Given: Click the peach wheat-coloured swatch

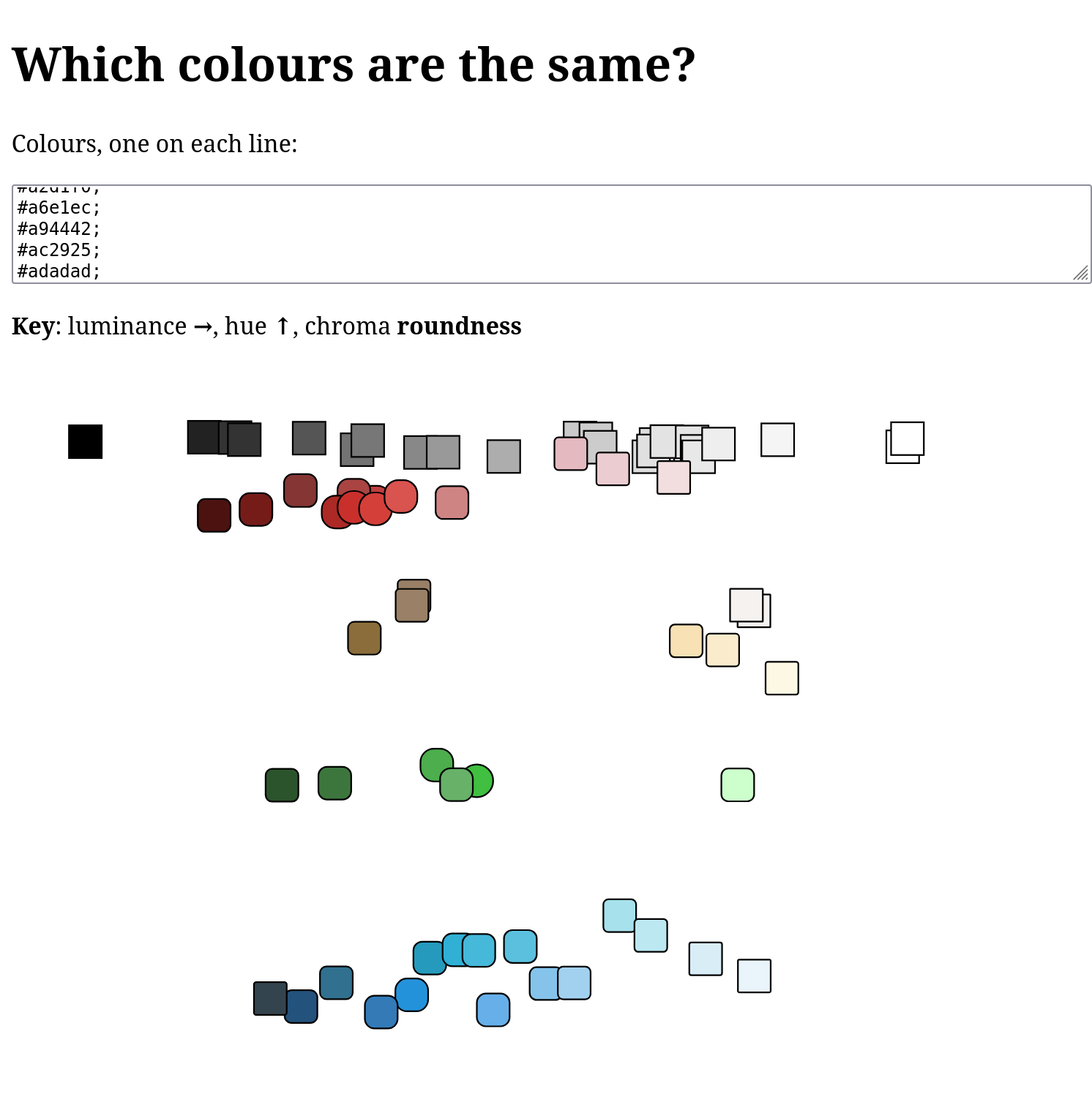Looking at the screenshot, I should point(686,641).
